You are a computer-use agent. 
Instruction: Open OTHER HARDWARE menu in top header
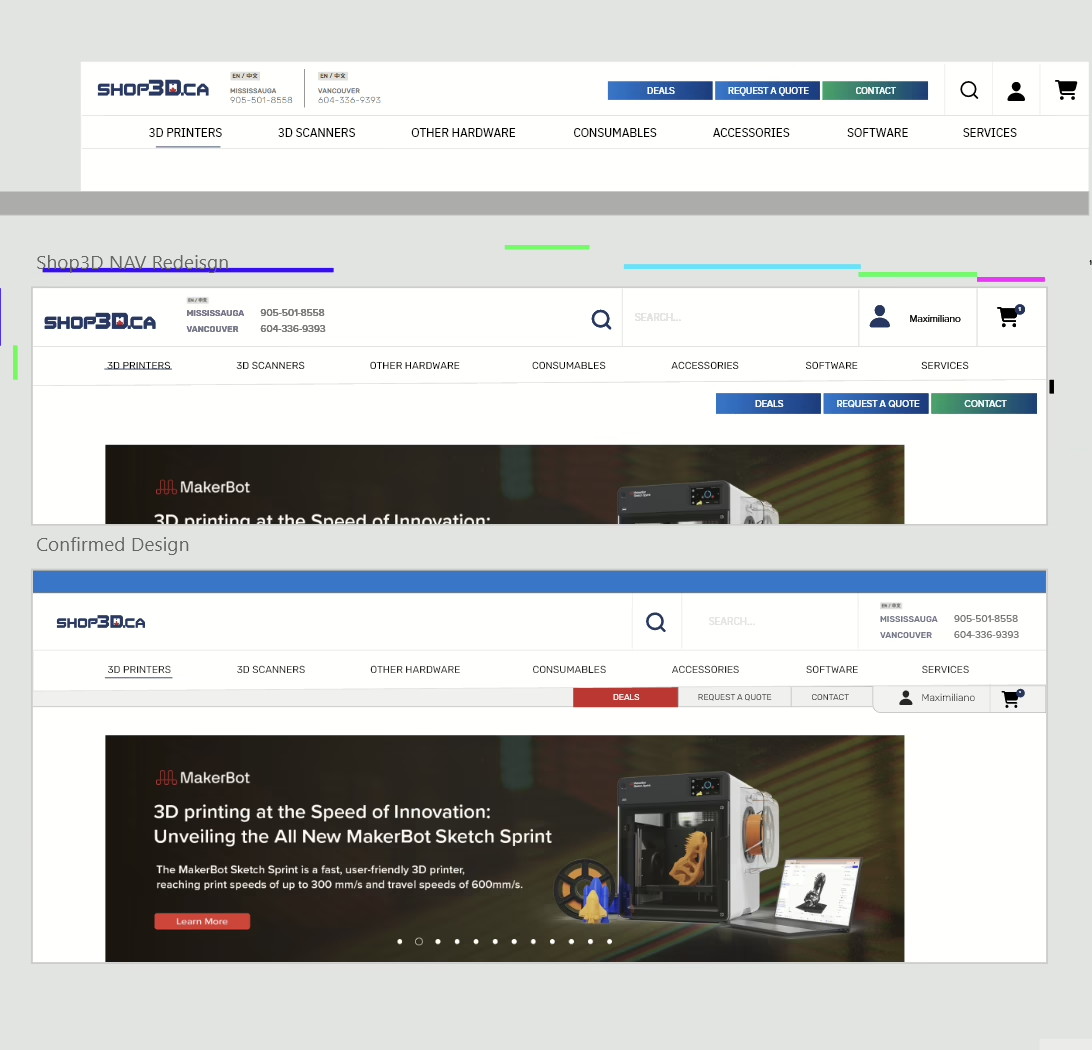tap(463, 132)
